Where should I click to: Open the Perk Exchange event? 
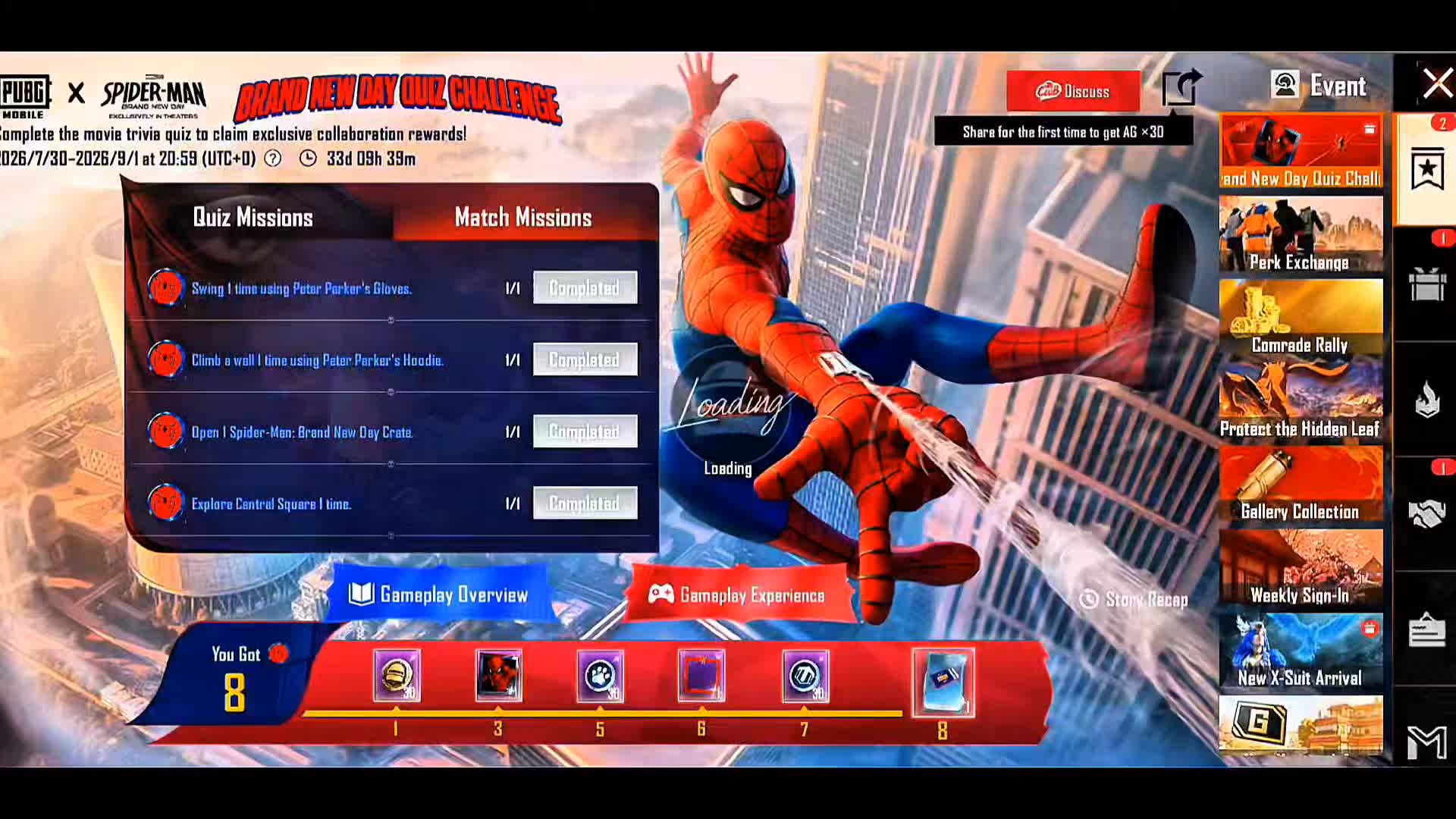point(1301,234)
